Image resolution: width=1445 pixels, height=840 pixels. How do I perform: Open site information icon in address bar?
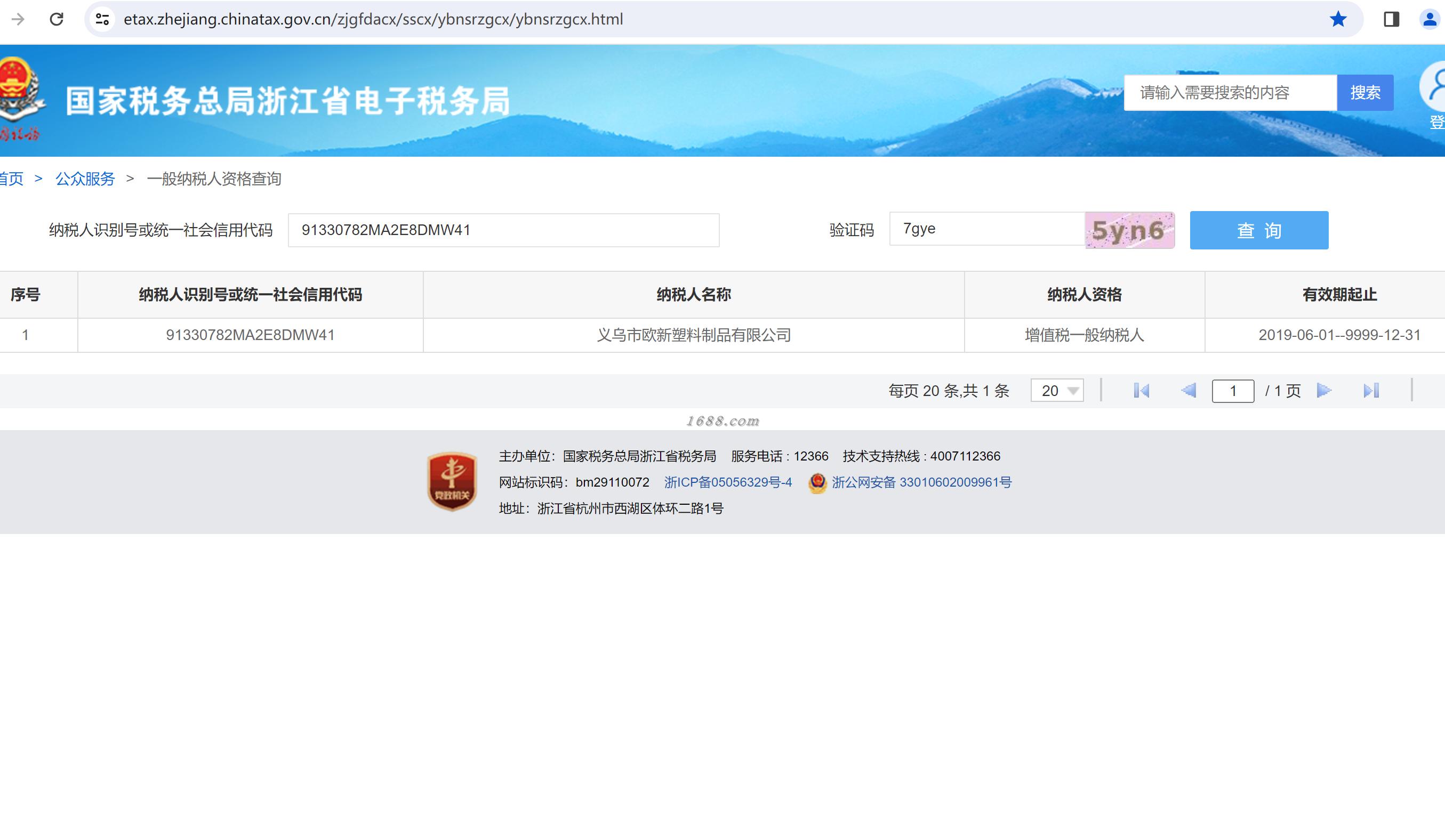[102, 20]
